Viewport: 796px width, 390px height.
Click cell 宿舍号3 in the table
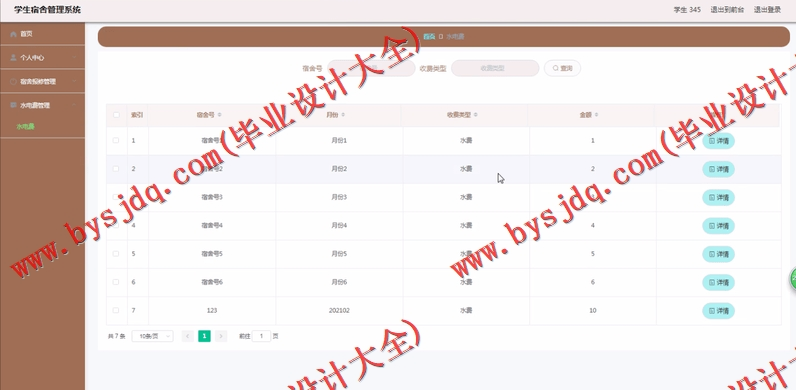[212, 197]
